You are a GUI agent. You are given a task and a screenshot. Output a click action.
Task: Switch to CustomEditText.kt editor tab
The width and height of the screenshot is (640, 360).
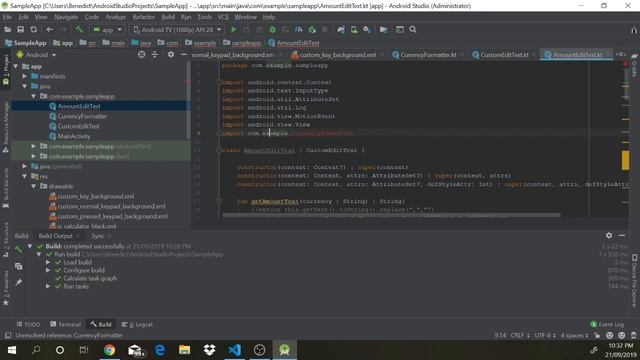504,55
